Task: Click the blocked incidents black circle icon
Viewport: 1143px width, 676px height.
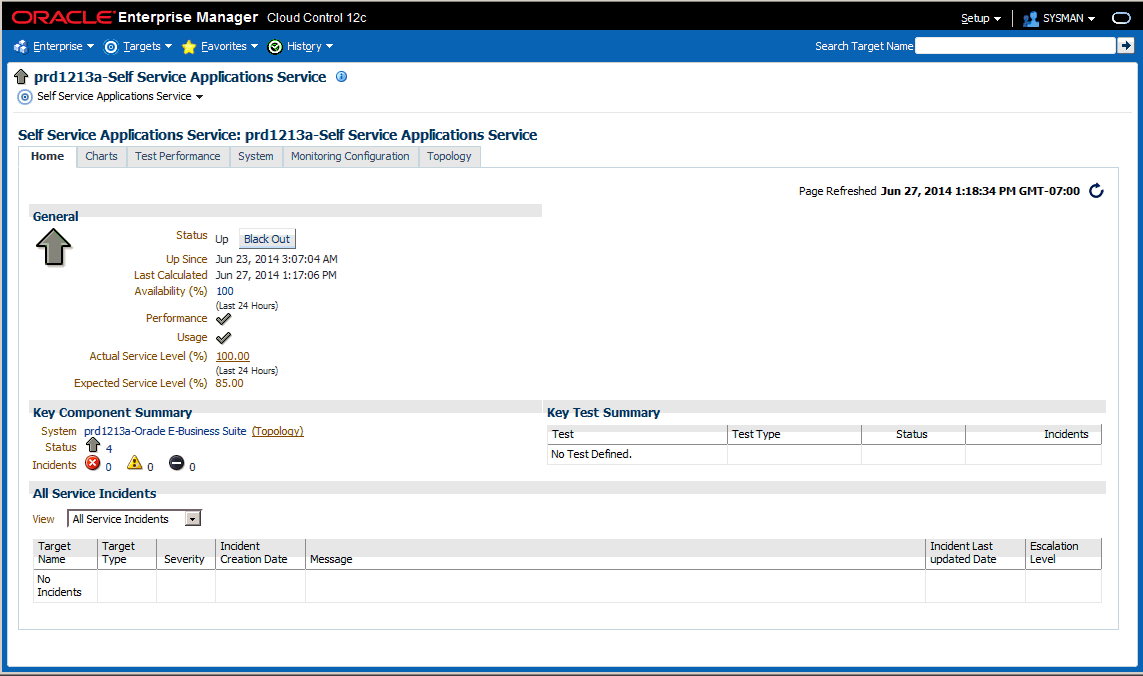Action: 176,462
